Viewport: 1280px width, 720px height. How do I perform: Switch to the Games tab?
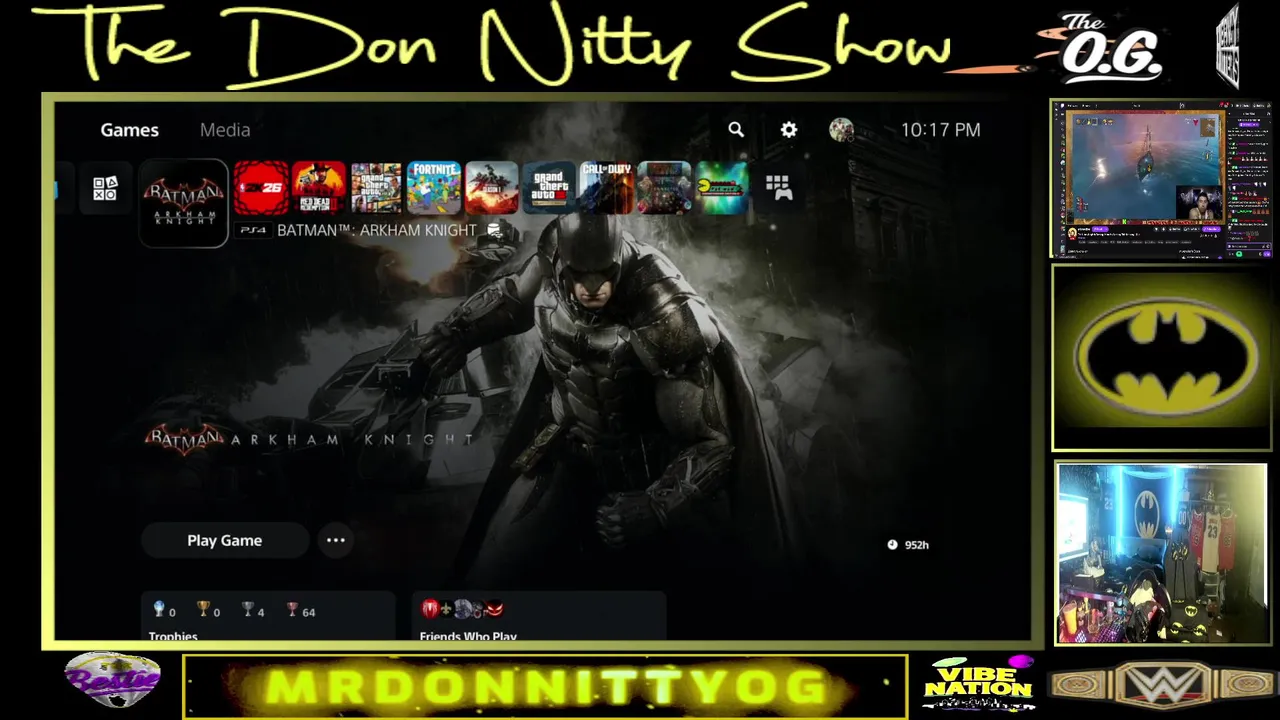pos(129,130)
